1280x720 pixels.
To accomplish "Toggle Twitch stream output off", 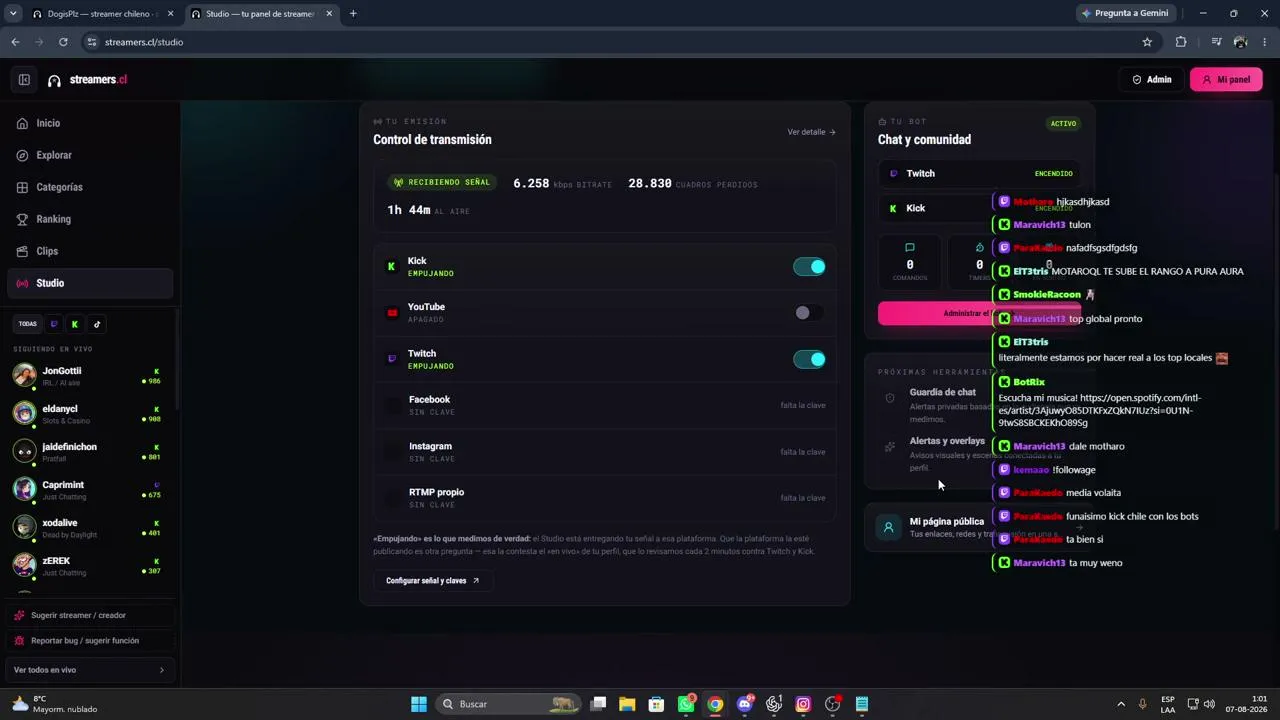I will point(809,359).
